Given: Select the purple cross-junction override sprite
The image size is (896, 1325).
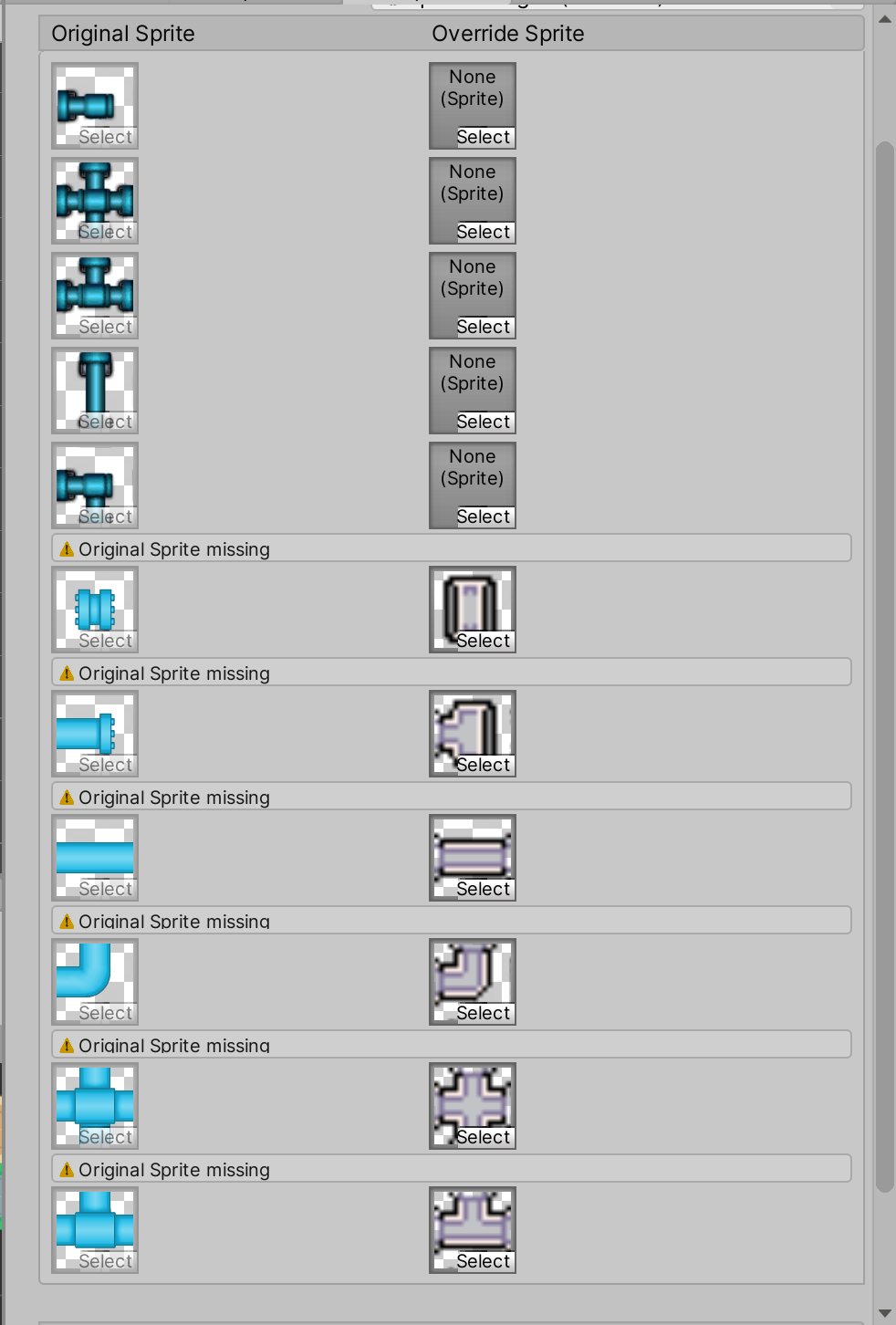Looking at the screenshot, I should pyautogui.click(x=472, y=1100).
